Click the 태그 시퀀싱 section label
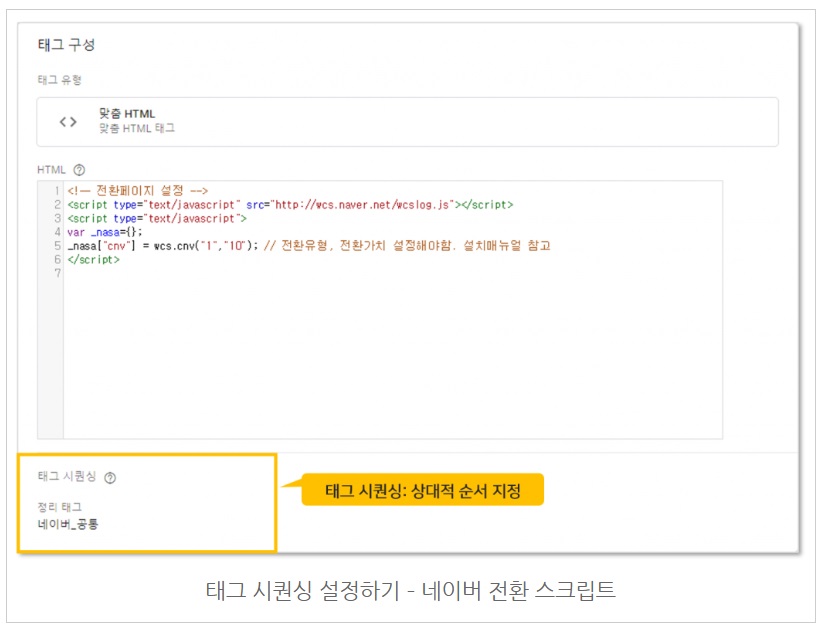This screenshot has height=628, width=821. pyautogui.click(x=67, y=476)
